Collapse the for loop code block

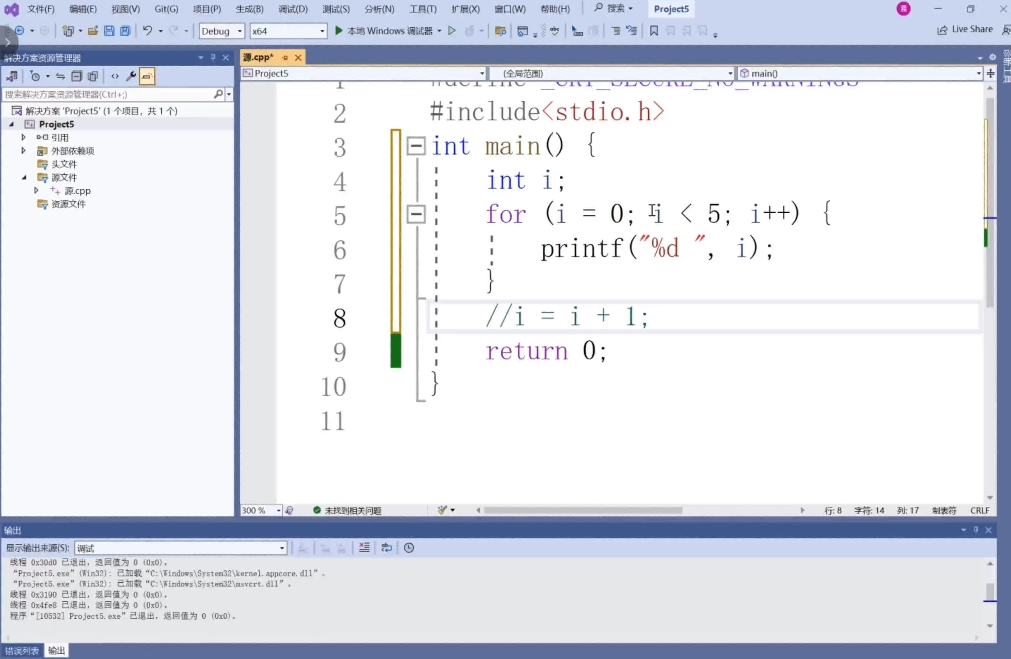(416, 214)
